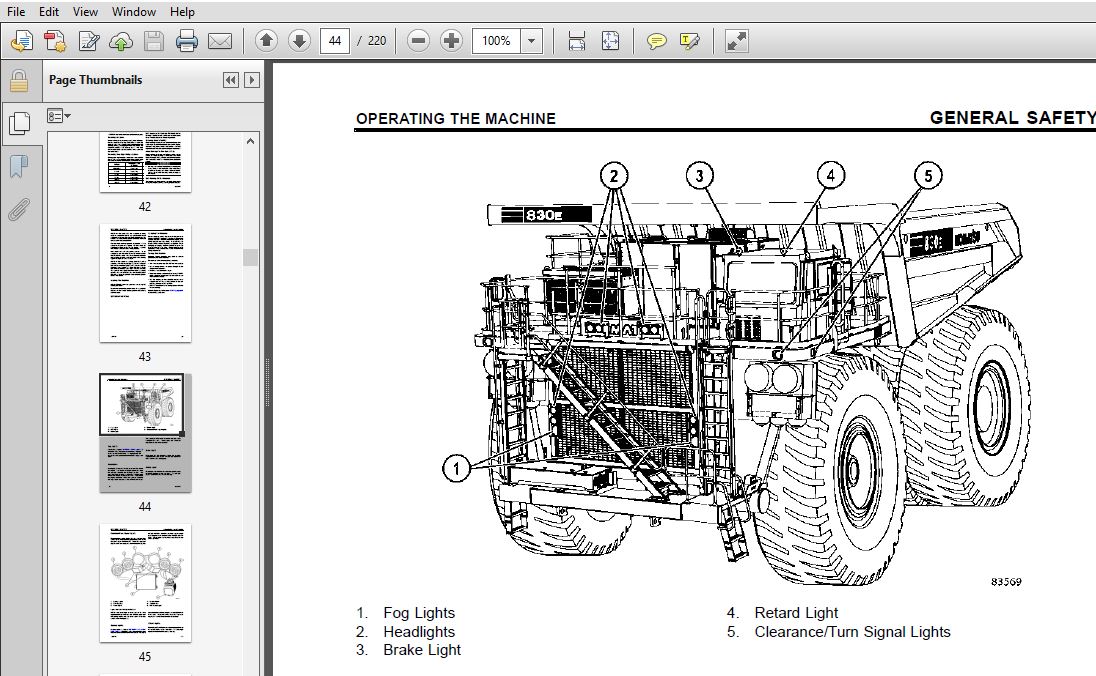Go to previous page with up arrow
Viewport: 1096px width, 676px height.
pos(266,41)
